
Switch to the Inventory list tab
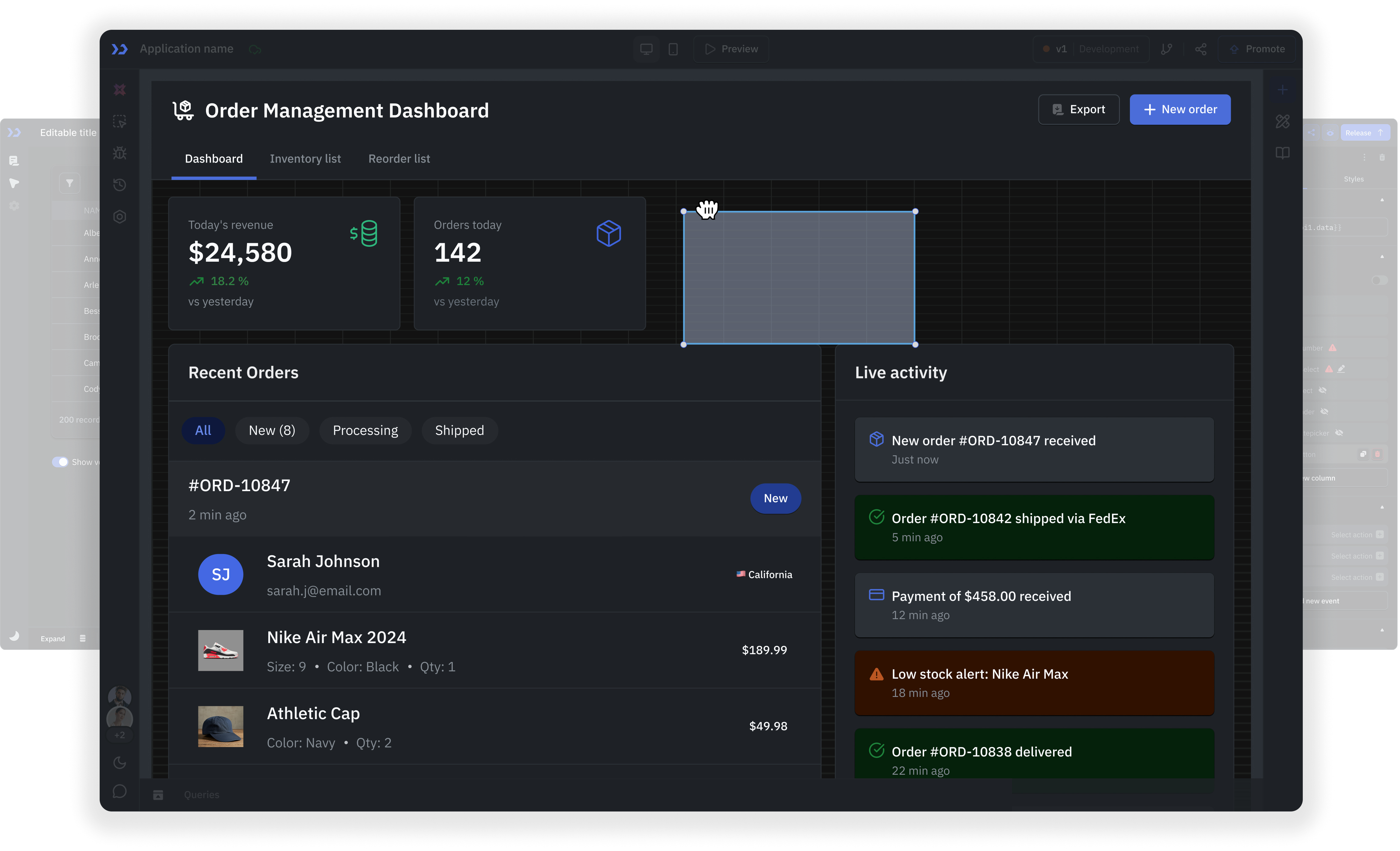[x=305, y=159]
